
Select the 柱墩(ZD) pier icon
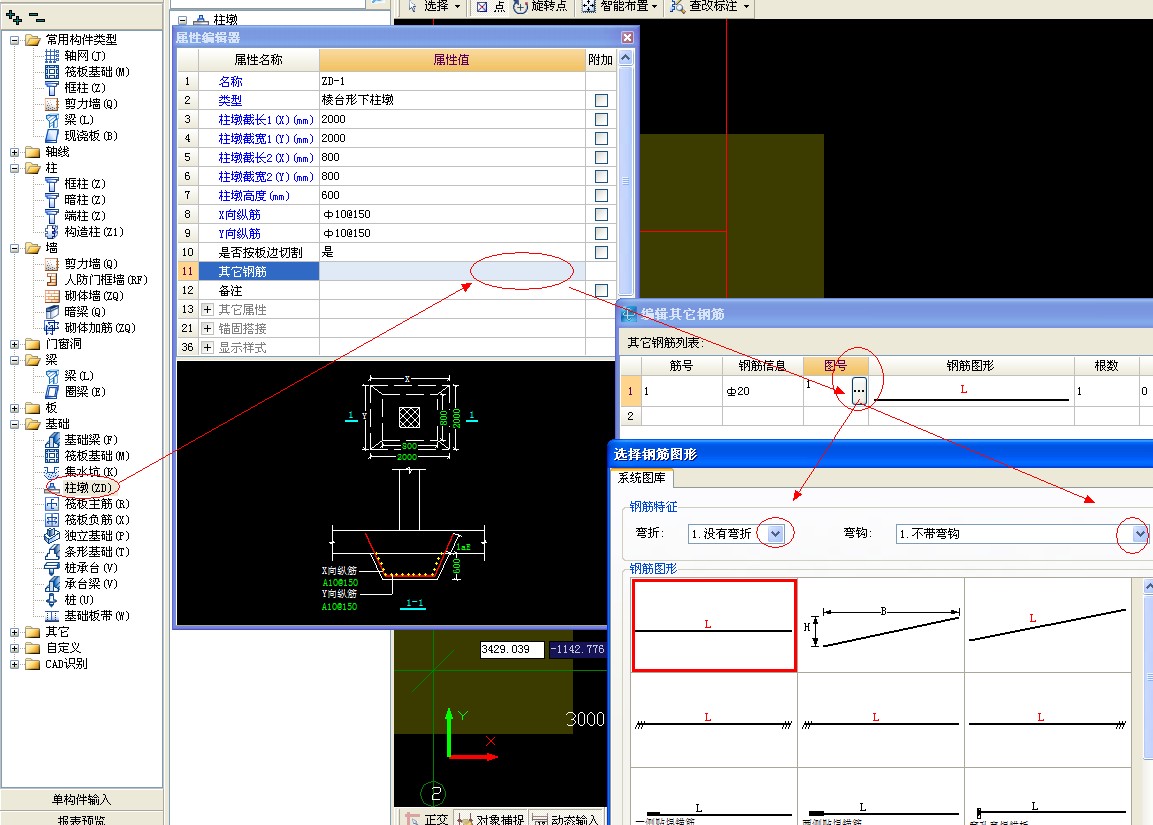pos(51,488)
